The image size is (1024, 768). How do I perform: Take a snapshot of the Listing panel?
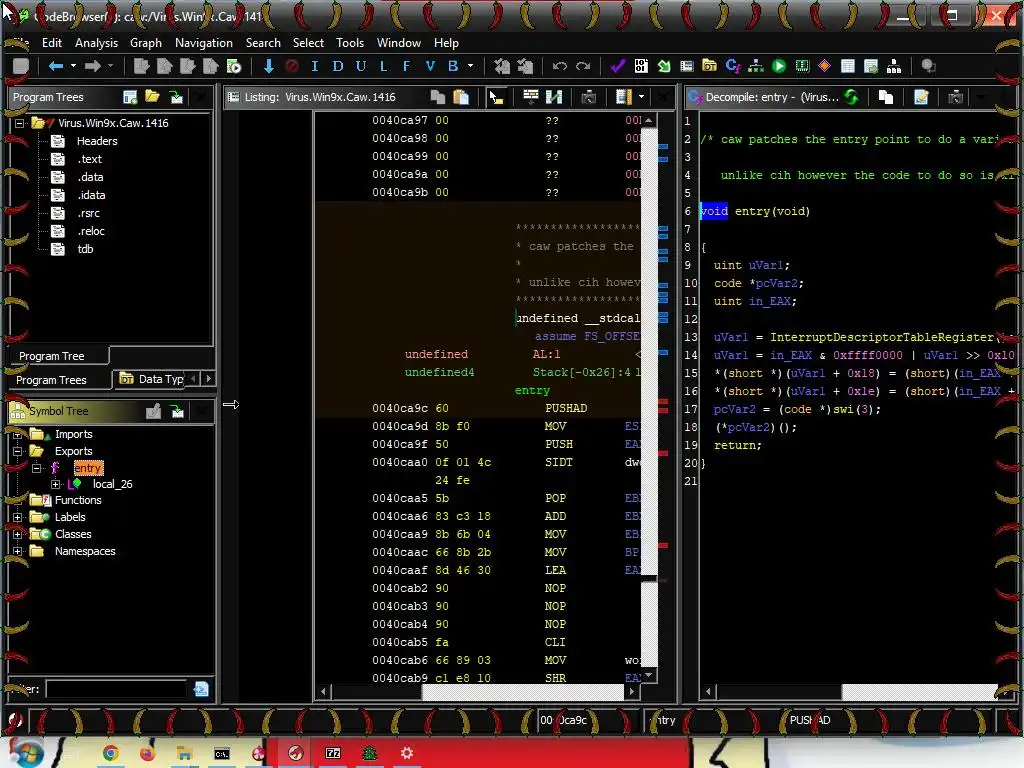click(588, 97)
